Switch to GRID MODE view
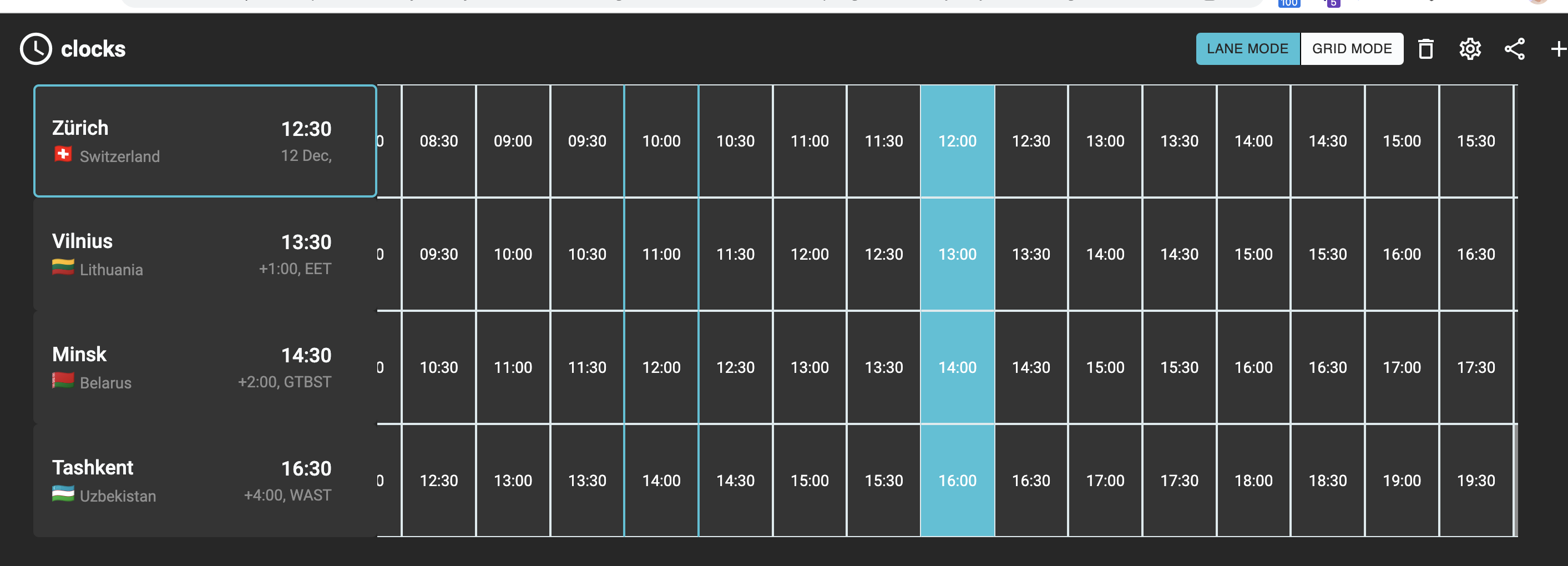 point(1352,49)
